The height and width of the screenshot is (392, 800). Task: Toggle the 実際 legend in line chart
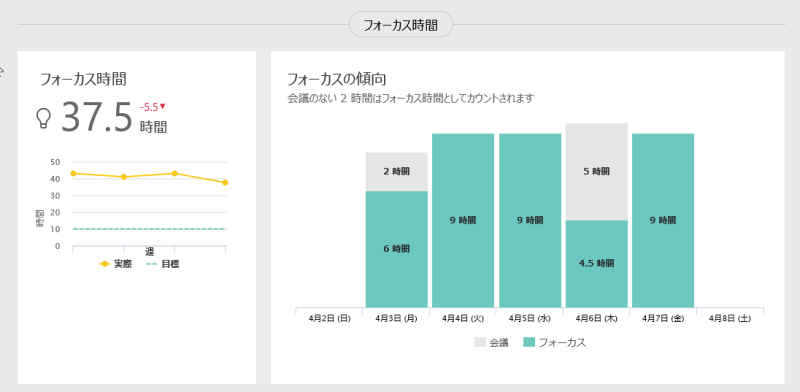(x=116, y=264)
